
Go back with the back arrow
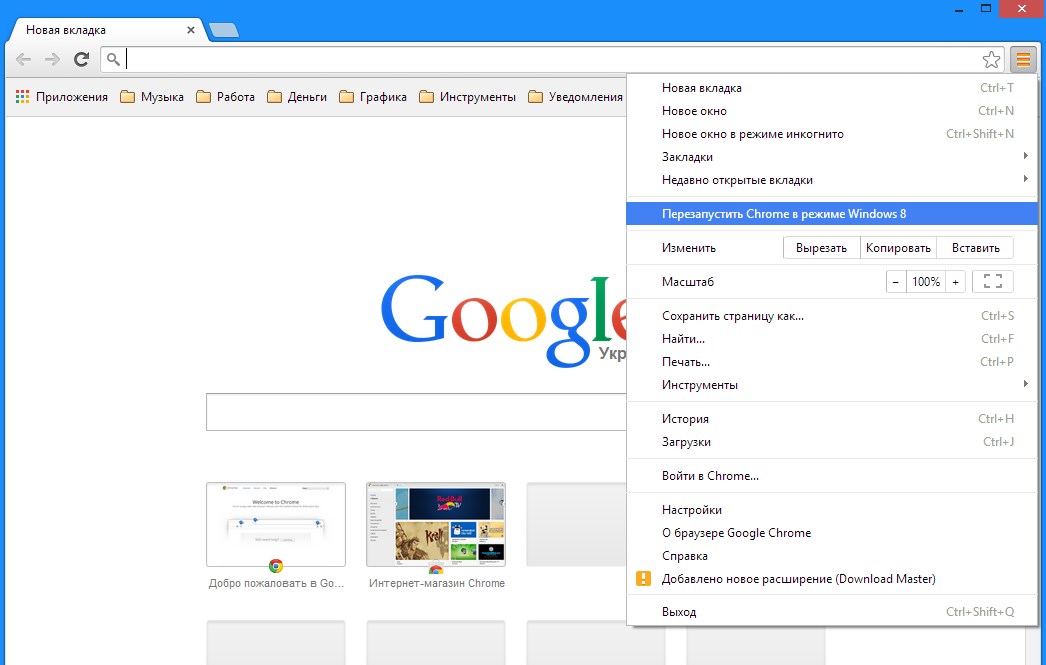tap(23, 59)
